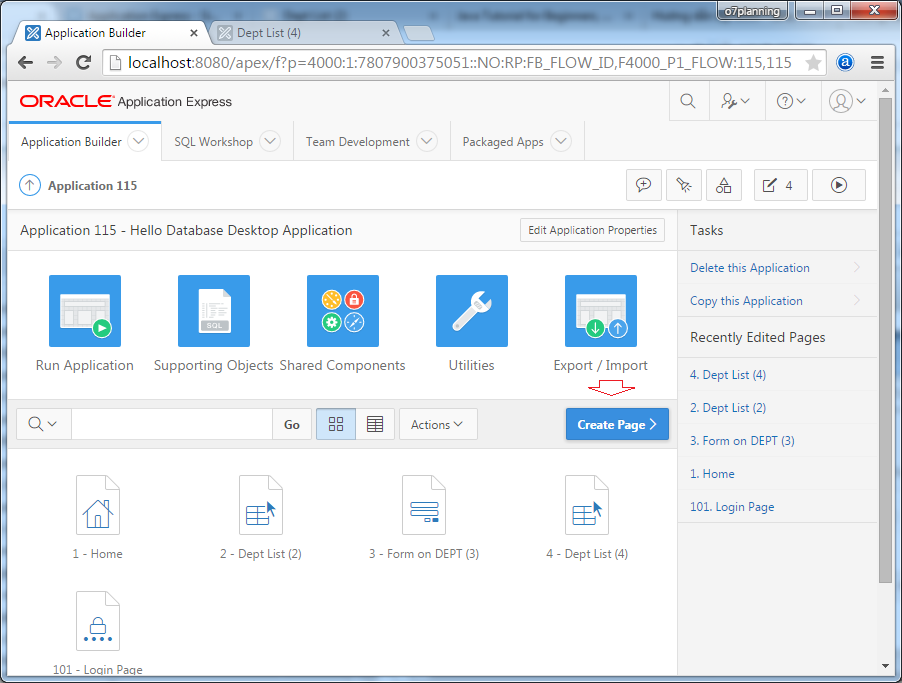902x683 pixels.
Task: Select the Application Builder browser tab
Action: pyautogui.click(x=109, y=33)
